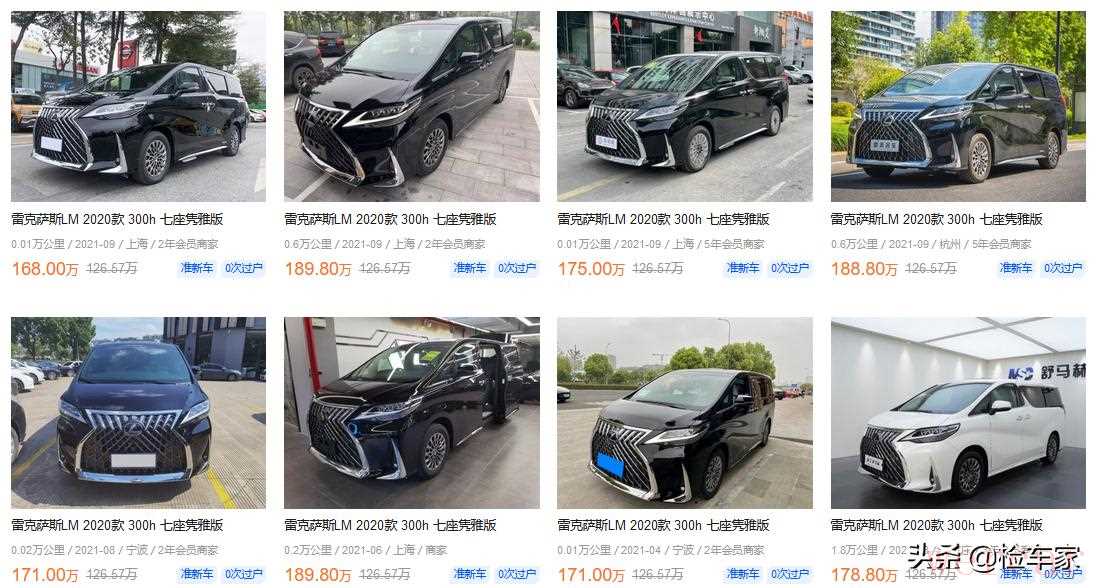Open the white Lexus LM showroom photo
Viewport: 1098px width, 588px height.
pyautogui.click(x=958, y=412)
